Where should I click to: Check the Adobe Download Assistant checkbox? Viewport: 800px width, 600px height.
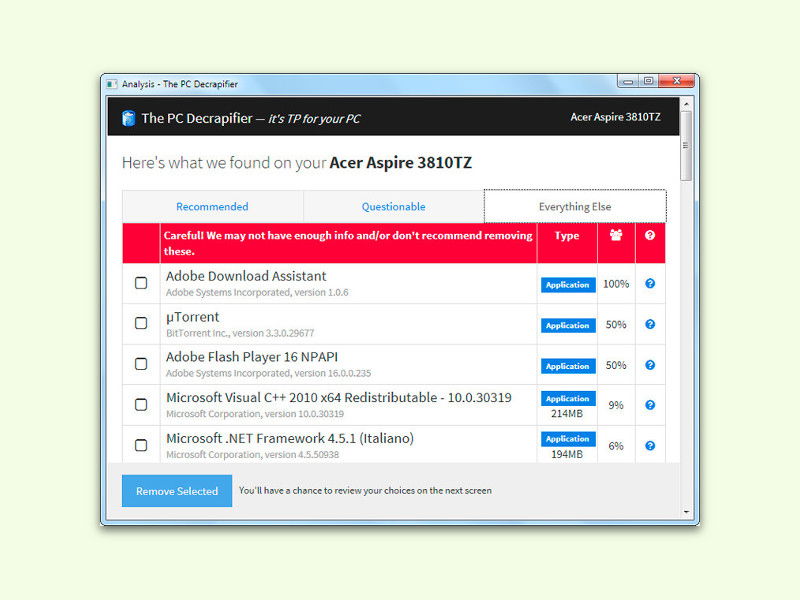tap(141, 283)
